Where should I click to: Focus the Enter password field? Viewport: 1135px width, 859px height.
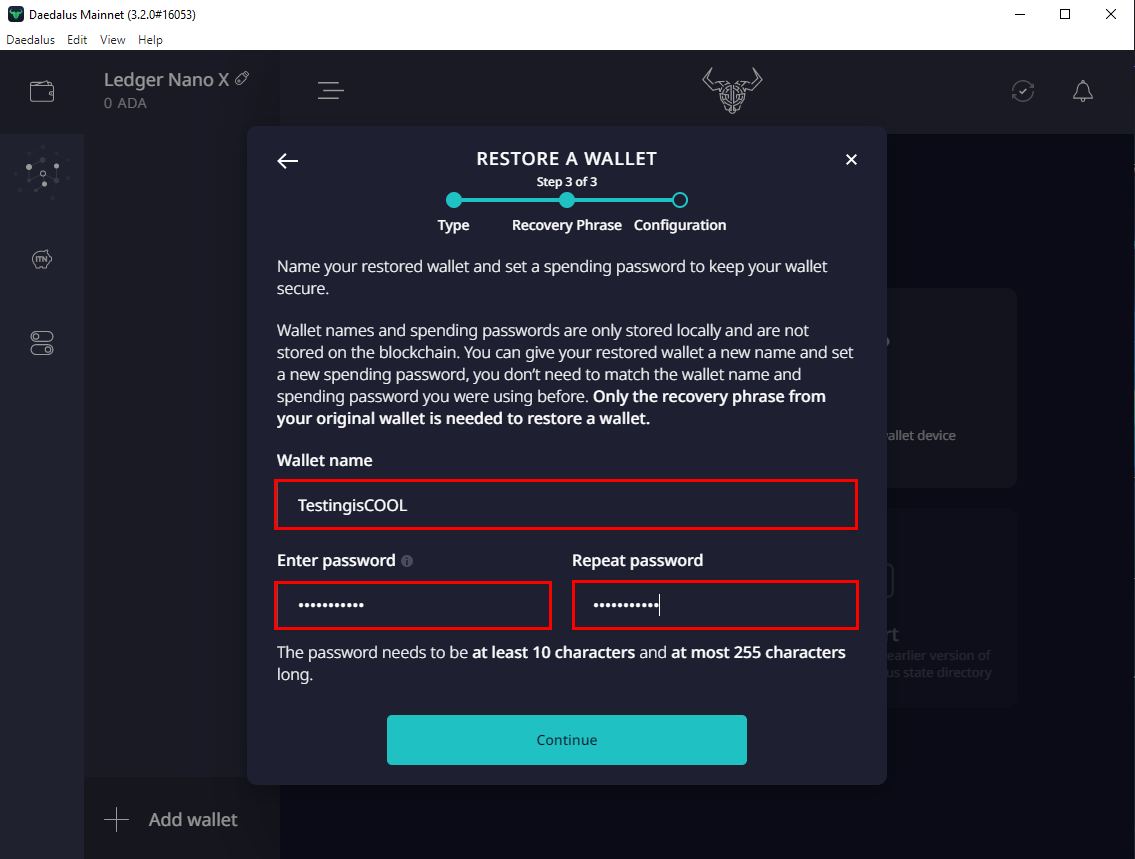(413, 606)
